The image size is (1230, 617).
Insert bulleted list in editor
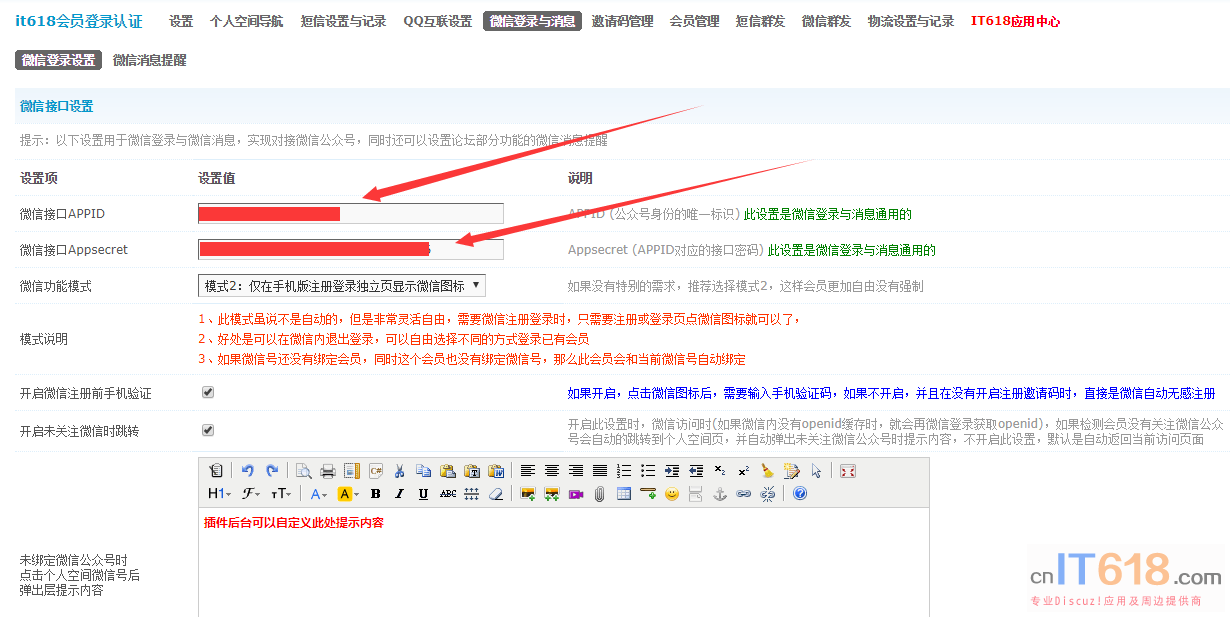coord(648,471)
